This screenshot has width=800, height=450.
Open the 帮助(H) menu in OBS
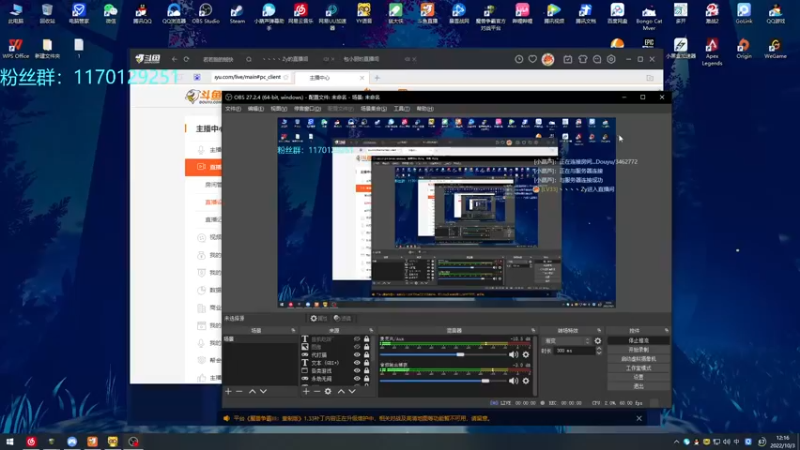425,109
